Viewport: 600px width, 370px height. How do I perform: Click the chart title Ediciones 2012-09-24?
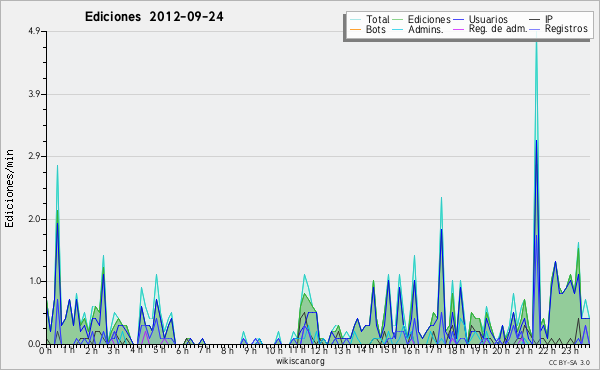154,16
